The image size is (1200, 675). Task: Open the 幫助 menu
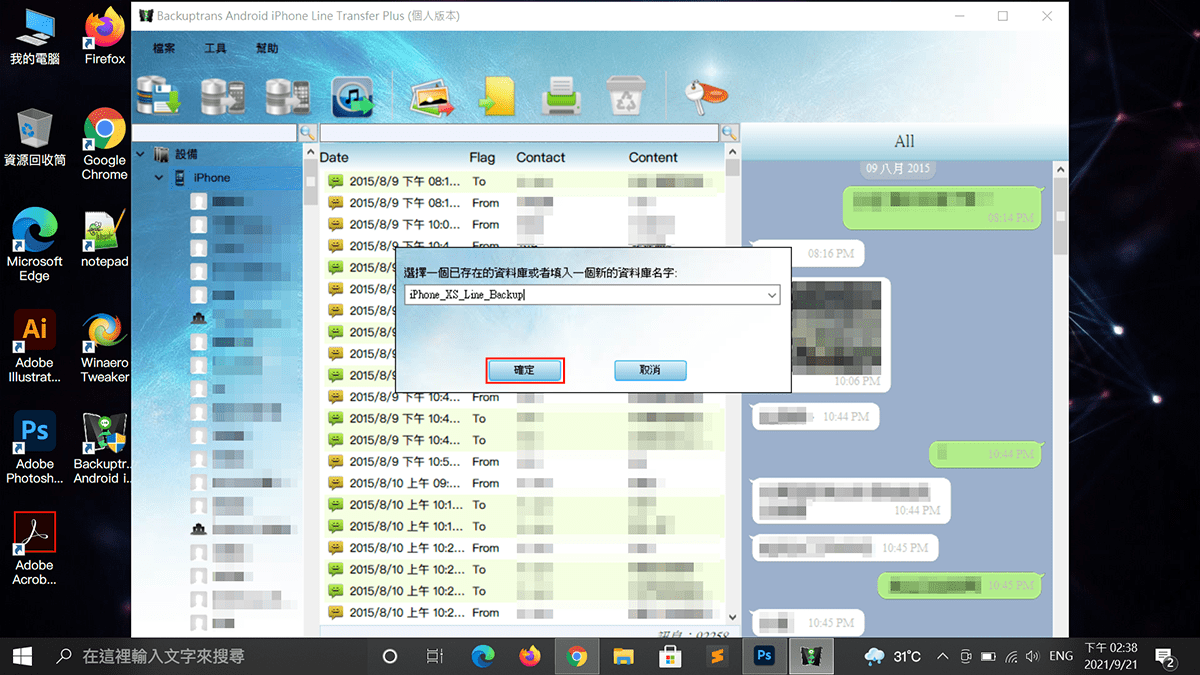[x=267, y=48]
